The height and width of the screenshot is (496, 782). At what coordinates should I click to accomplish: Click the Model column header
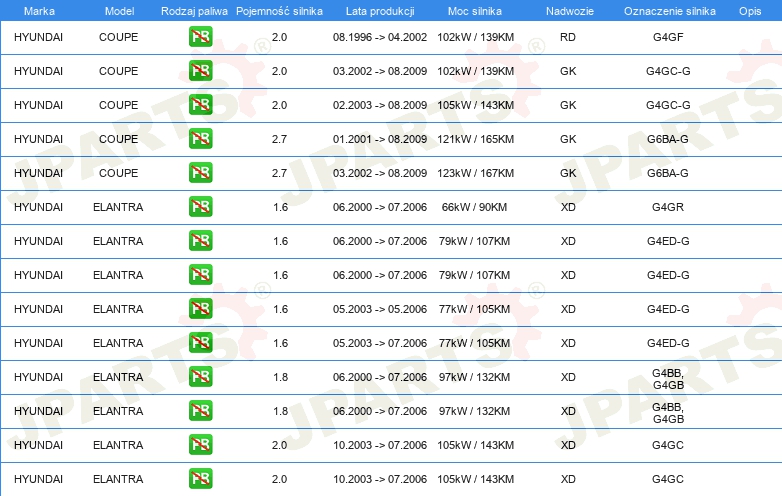(x=119, y=10)
